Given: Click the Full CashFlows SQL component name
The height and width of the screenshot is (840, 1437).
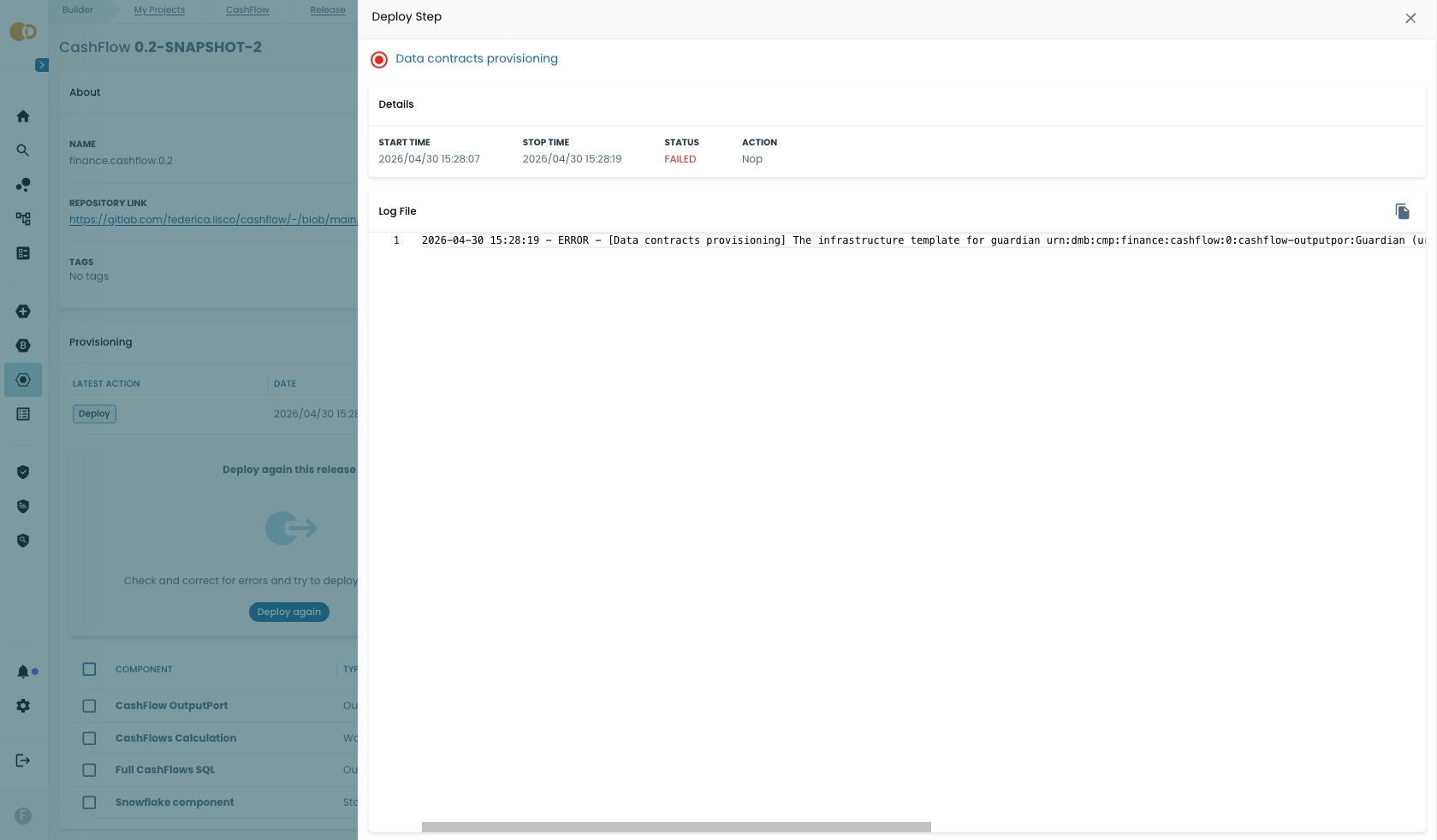Looking at the screenshot, I should click(165, 770).
